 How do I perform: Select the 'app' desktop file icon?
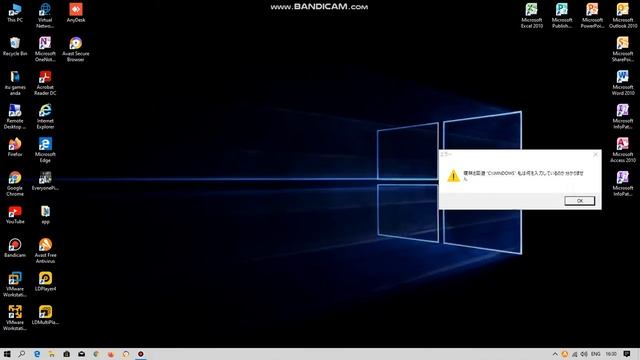pyautogui.click(x=45, y=215)
